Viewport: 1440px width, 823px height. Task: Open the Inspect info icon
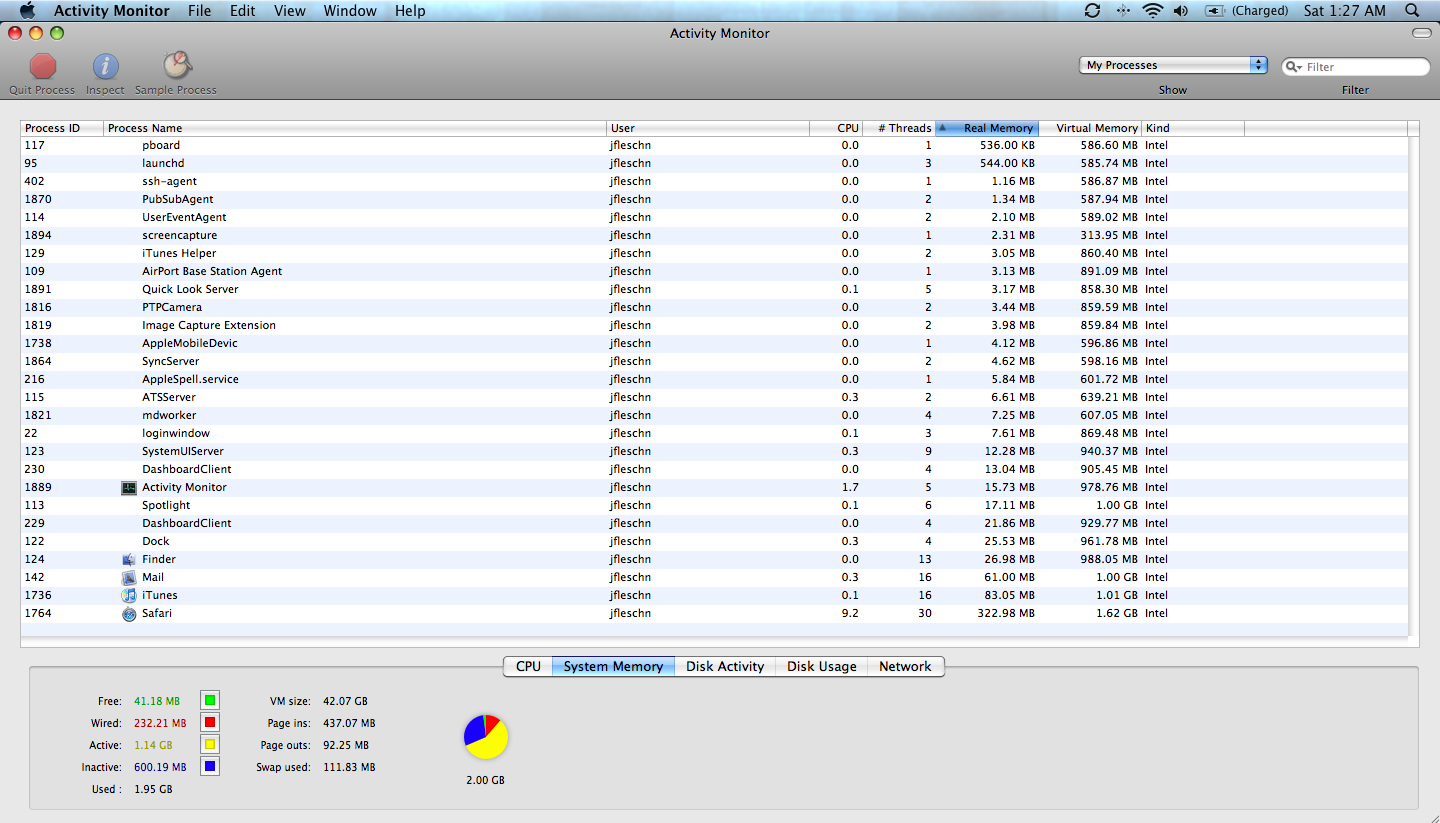point(105,67)
